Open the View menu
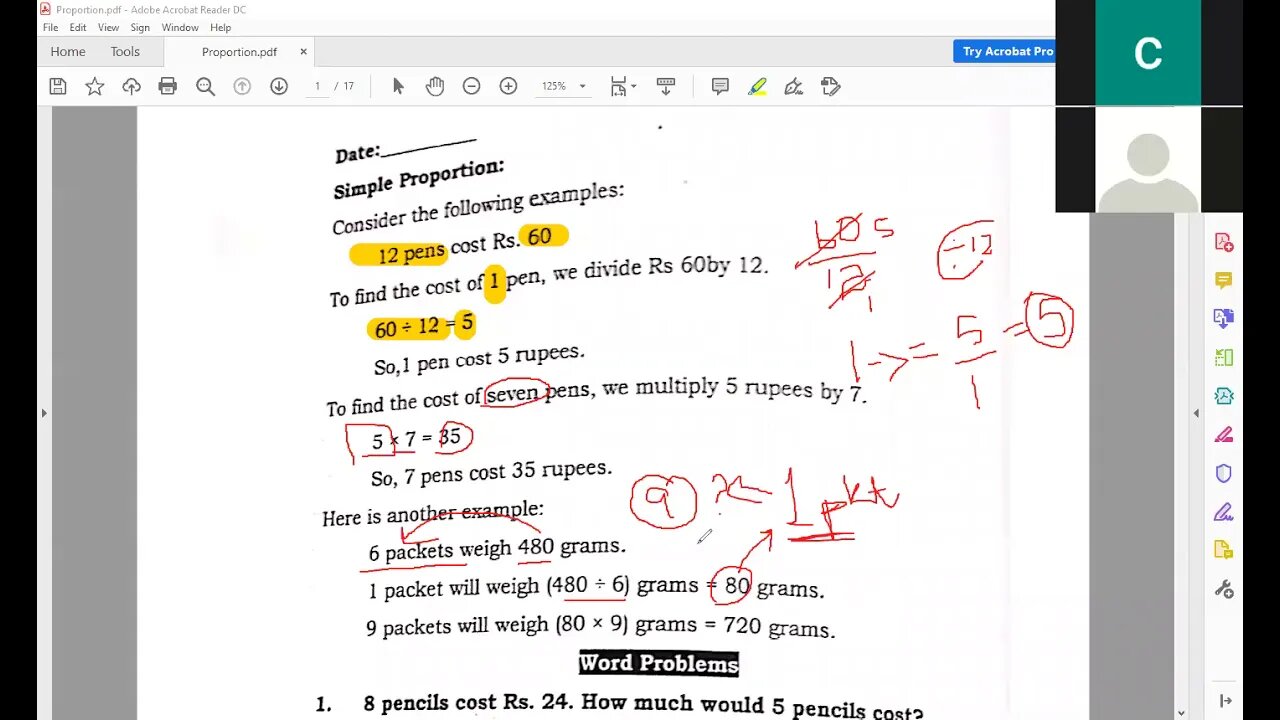This screenshot has height=720, width=1280. 108,28
